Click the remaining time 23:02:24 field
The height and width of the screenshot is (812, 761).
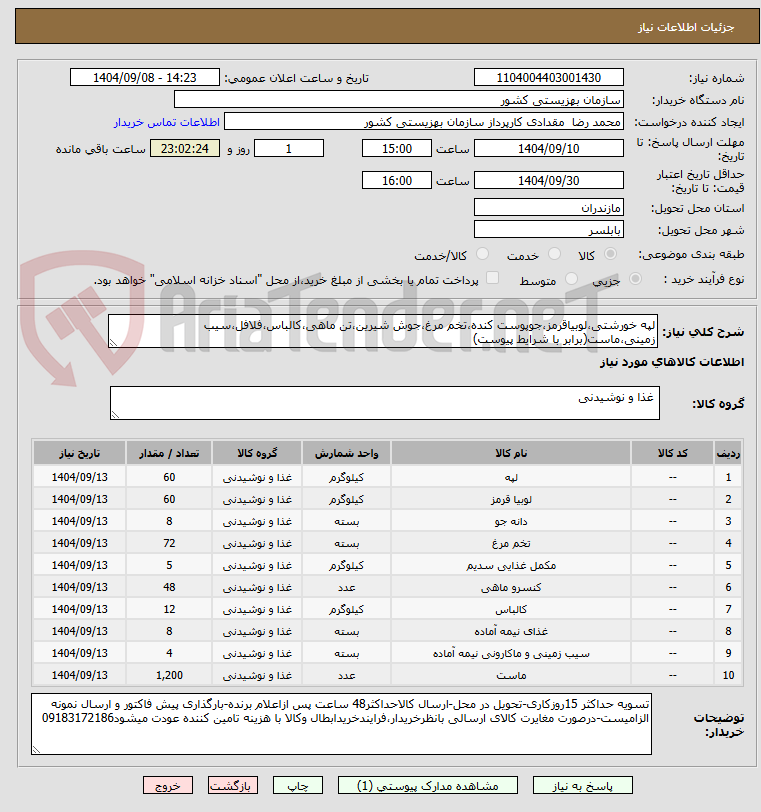tap(185, 149)
